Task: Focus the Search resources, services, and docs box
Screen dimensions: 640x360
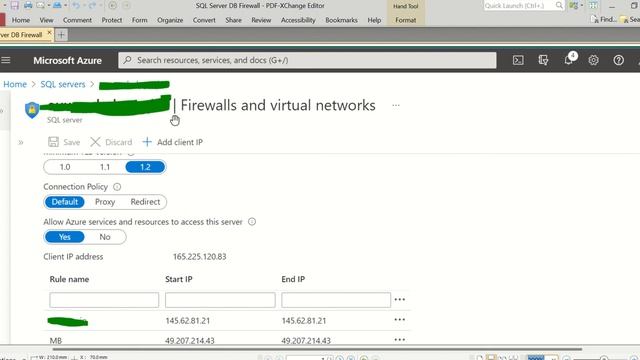Action: click(307, 60)
